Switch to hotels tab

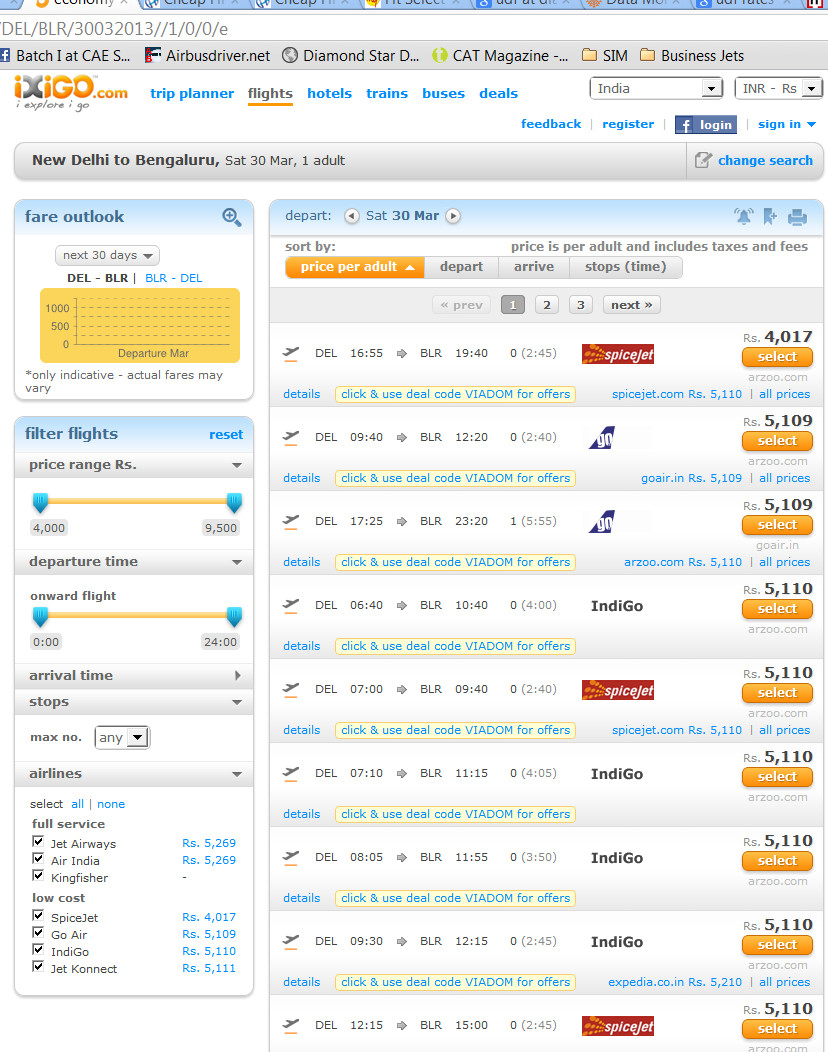point(329,93)
